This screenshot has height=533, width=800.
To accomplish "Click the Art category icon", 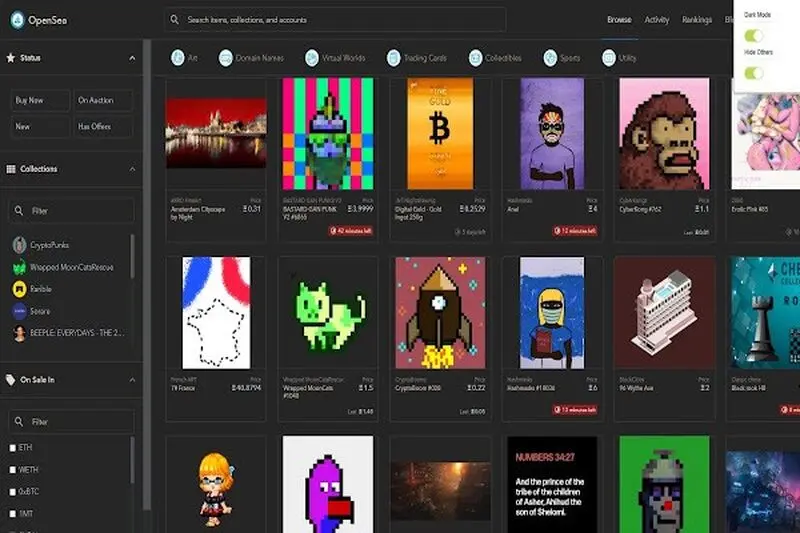I will point(178,58).
